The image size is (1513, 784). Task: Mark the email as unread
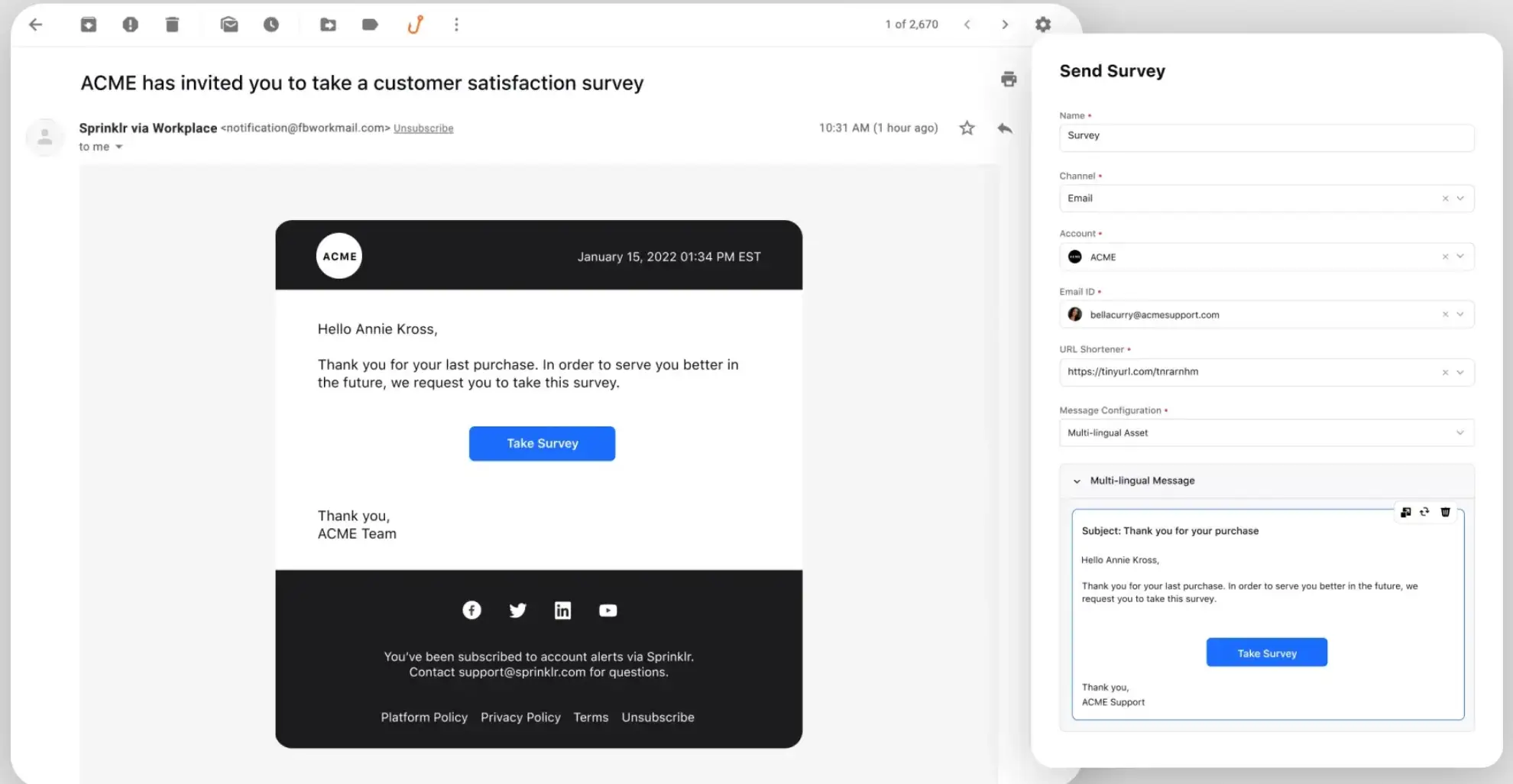click(x=229, y=24)
